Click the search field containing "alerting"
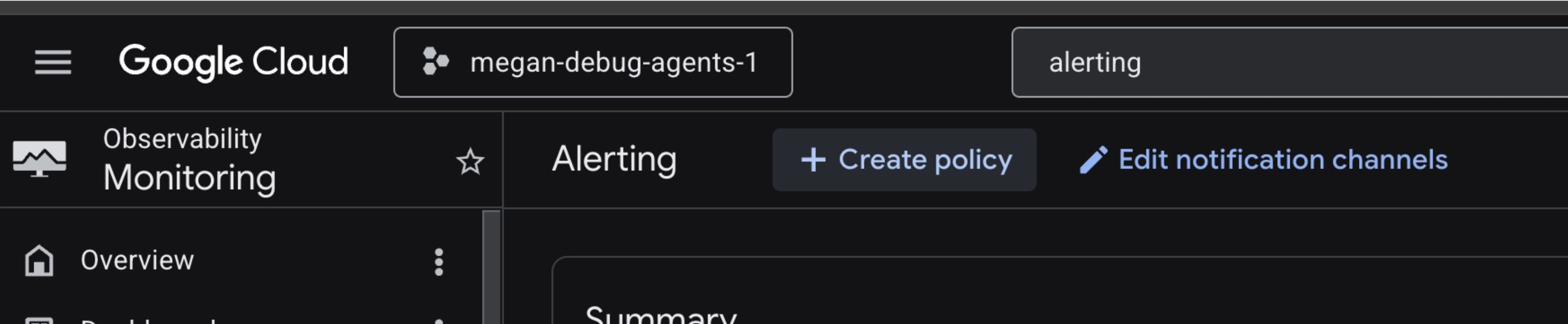The image size is (1568, 324). click(1278, 62)
